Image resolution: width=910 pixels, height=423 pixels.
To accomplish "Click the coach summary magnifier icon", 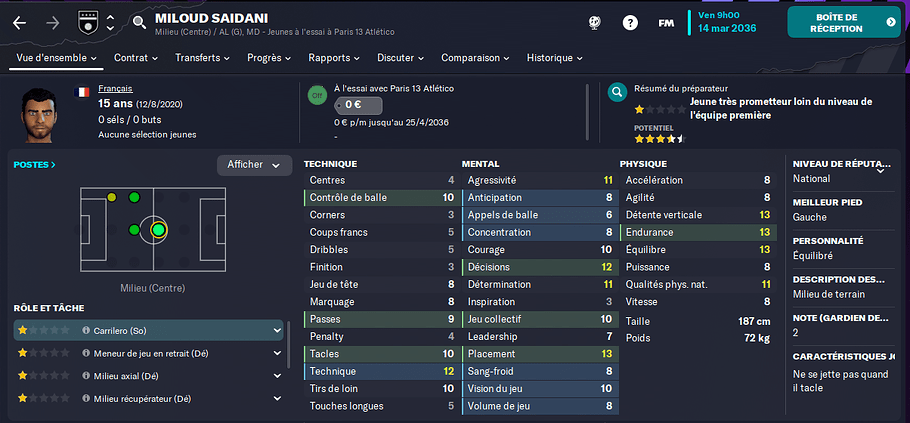I will click(618, 92).
